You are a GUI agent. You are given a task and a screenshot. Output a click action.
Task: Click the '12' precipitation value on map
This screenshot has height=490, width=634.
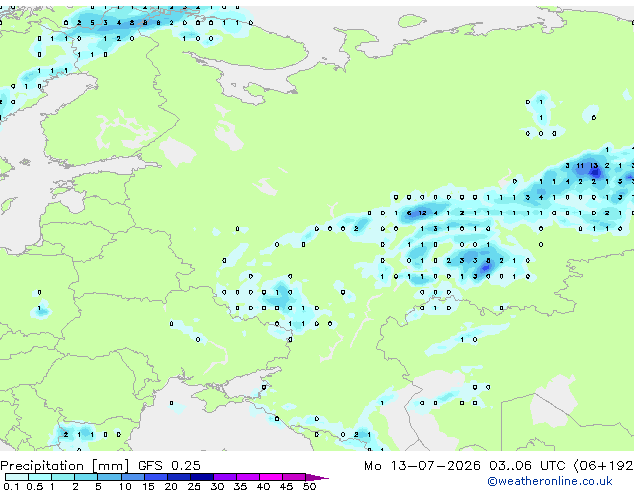click(x=422, y=213)
